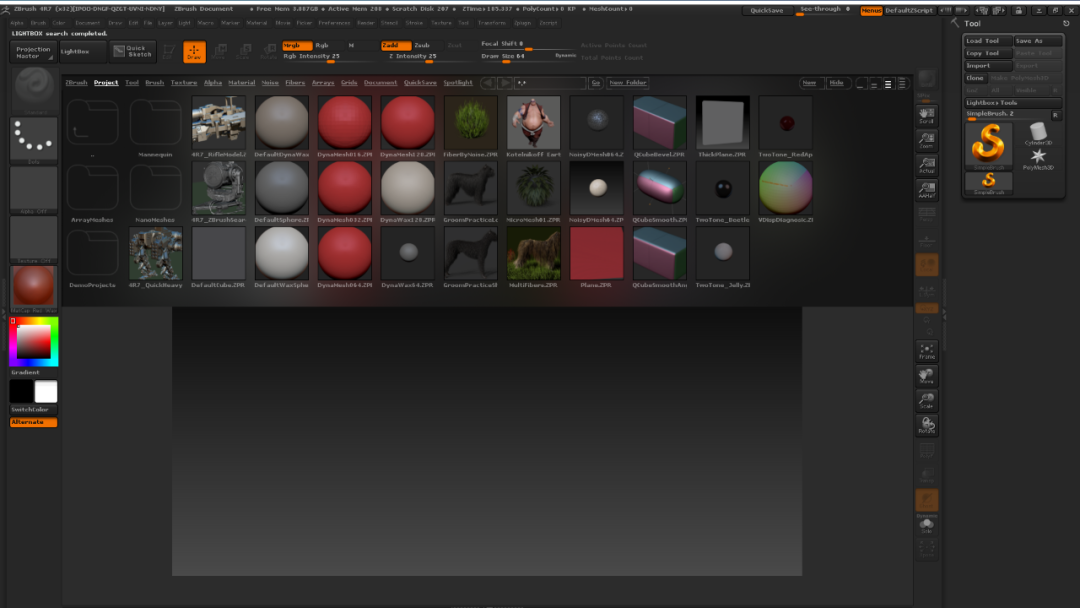Click the Go button in Lightbox
Viewport: 1080px width, 608px height.
coord(596,83)
